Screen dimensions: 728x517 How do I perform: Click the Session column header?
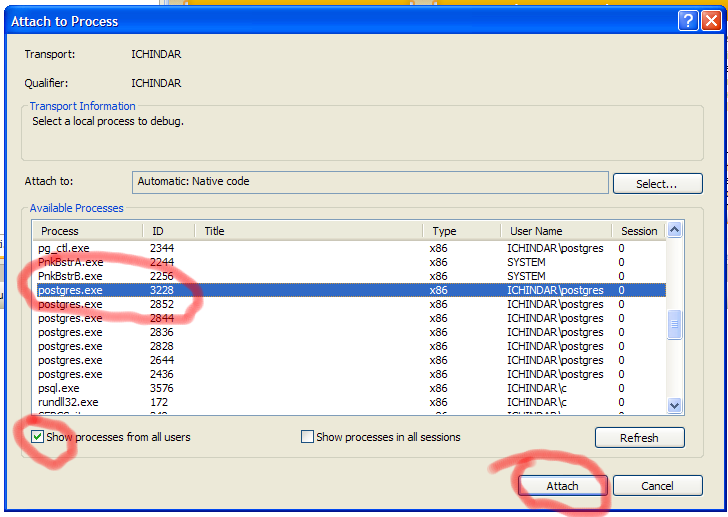pos(638,231)
